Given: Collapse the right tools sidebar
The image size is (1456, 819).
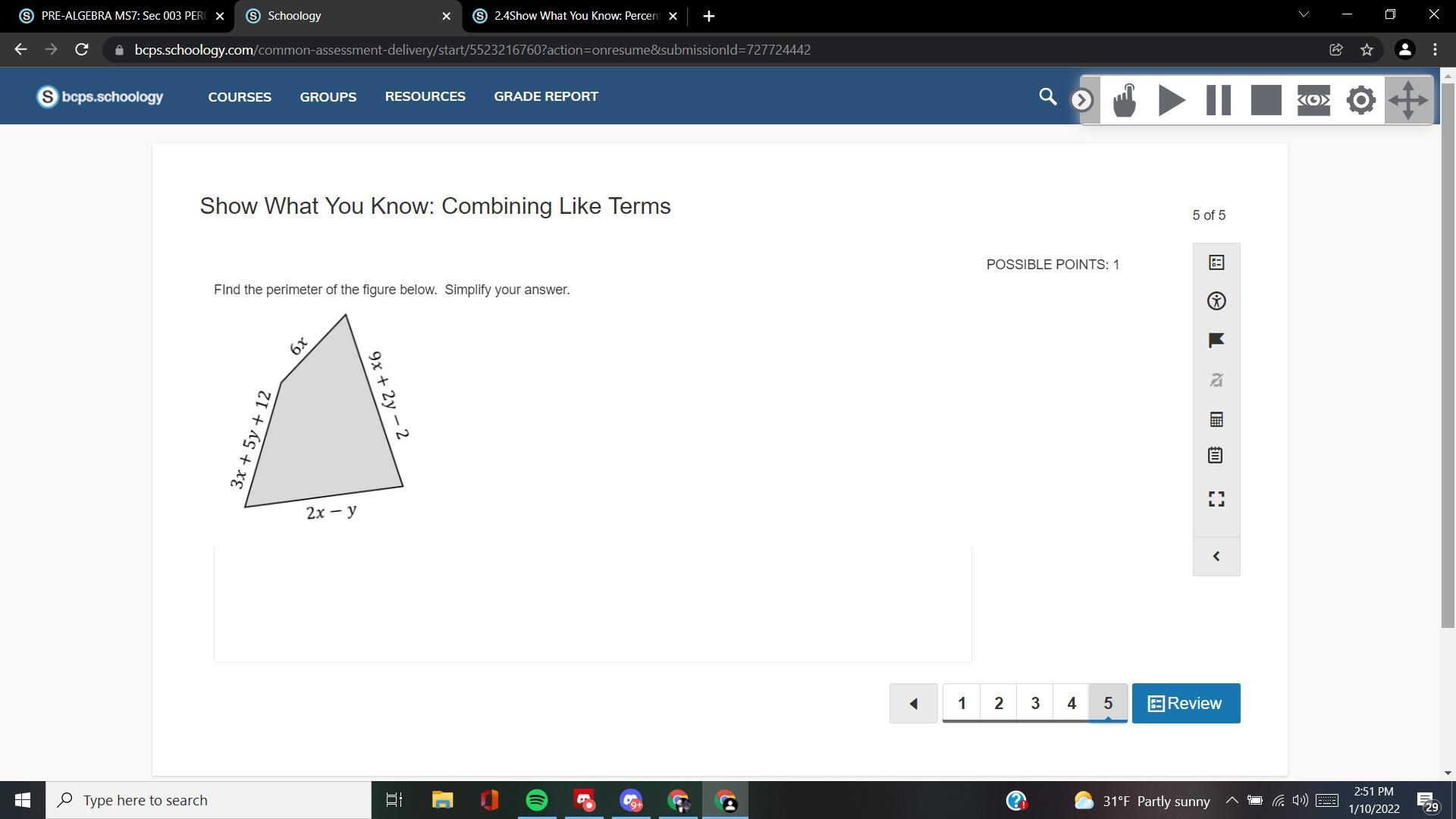Looking at the screenshot, I should [x=1216, y=557].
